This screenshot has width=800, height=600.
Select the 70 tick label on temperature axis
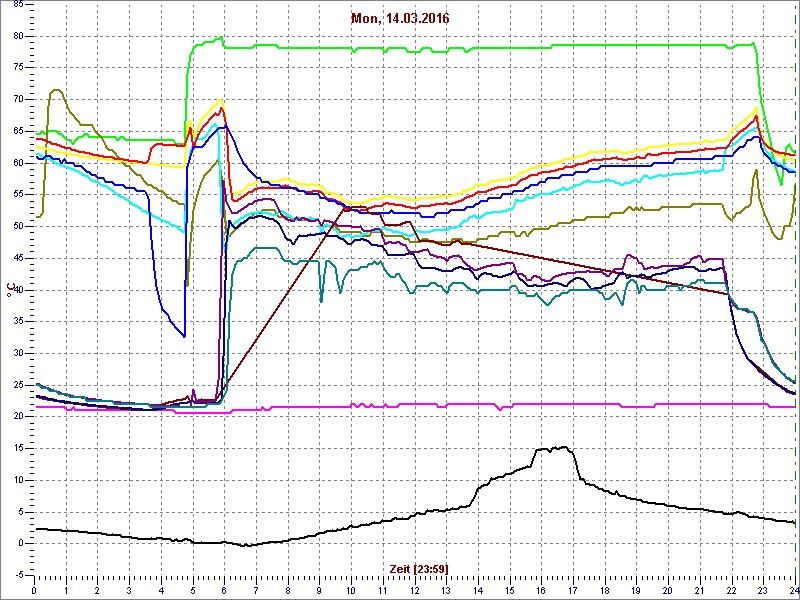18,99
